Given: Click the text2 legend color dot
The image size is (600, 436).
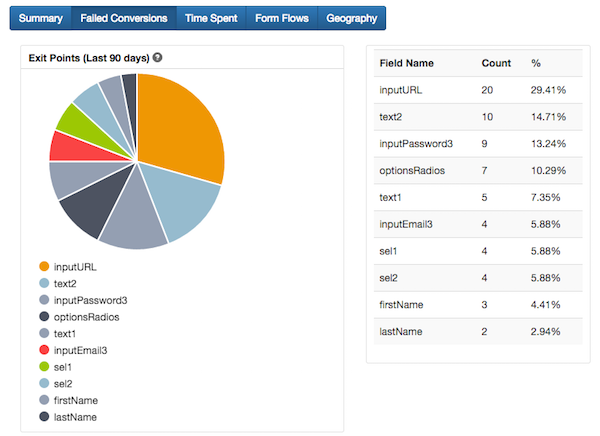Looking at the screenshot, I should coord(44,283).
